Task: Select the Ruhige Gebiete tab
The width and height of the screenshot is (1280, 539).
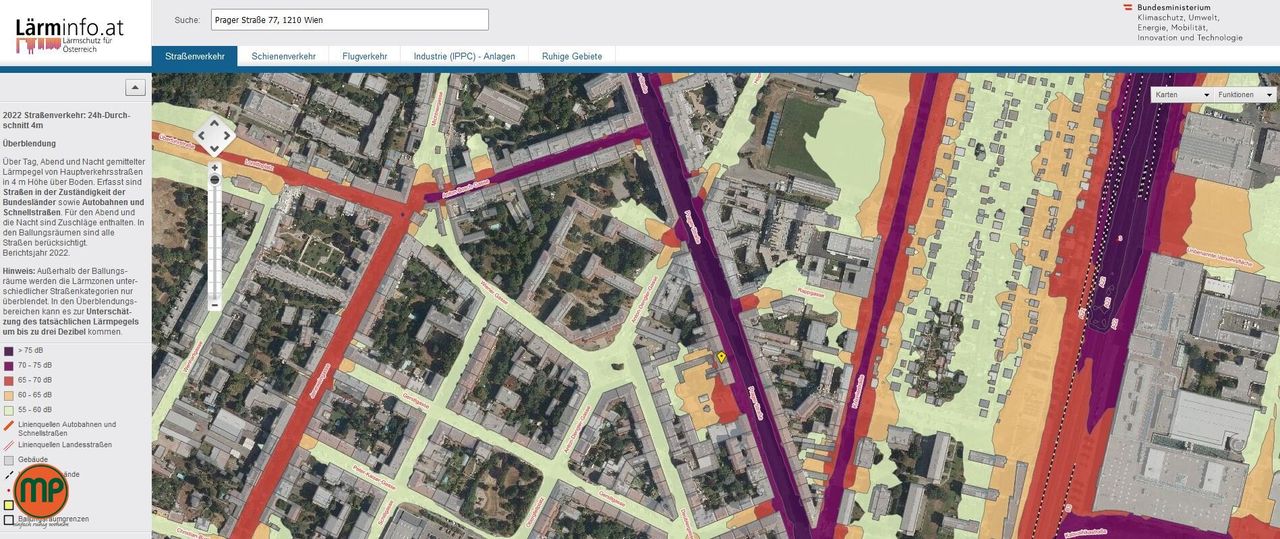Action: pyautogui.click(x=572, y=57)
